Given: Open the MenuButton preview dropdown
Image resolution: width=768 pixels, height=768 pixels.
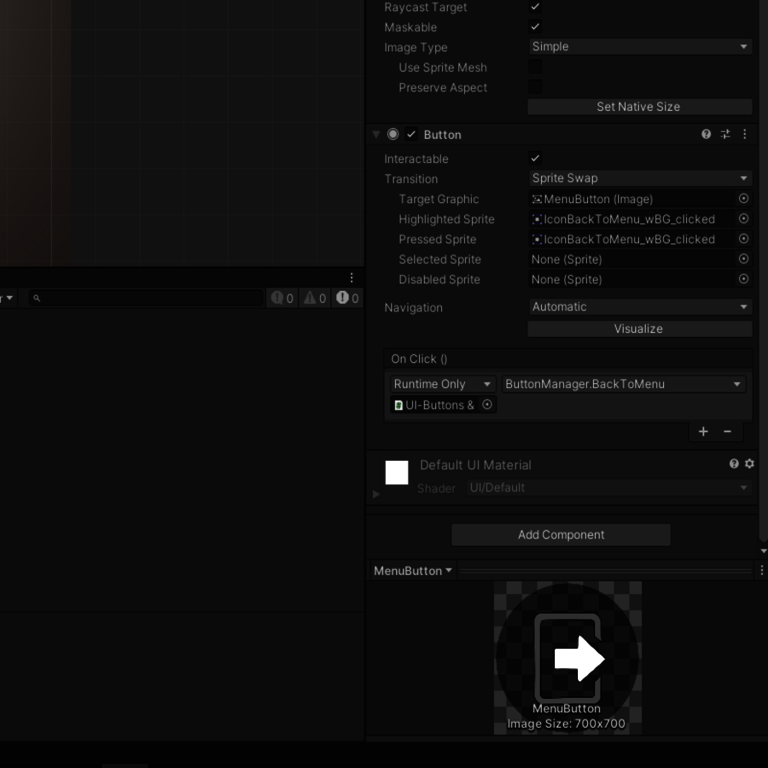Looking at the screenshot, I should (x=412, y=571).
